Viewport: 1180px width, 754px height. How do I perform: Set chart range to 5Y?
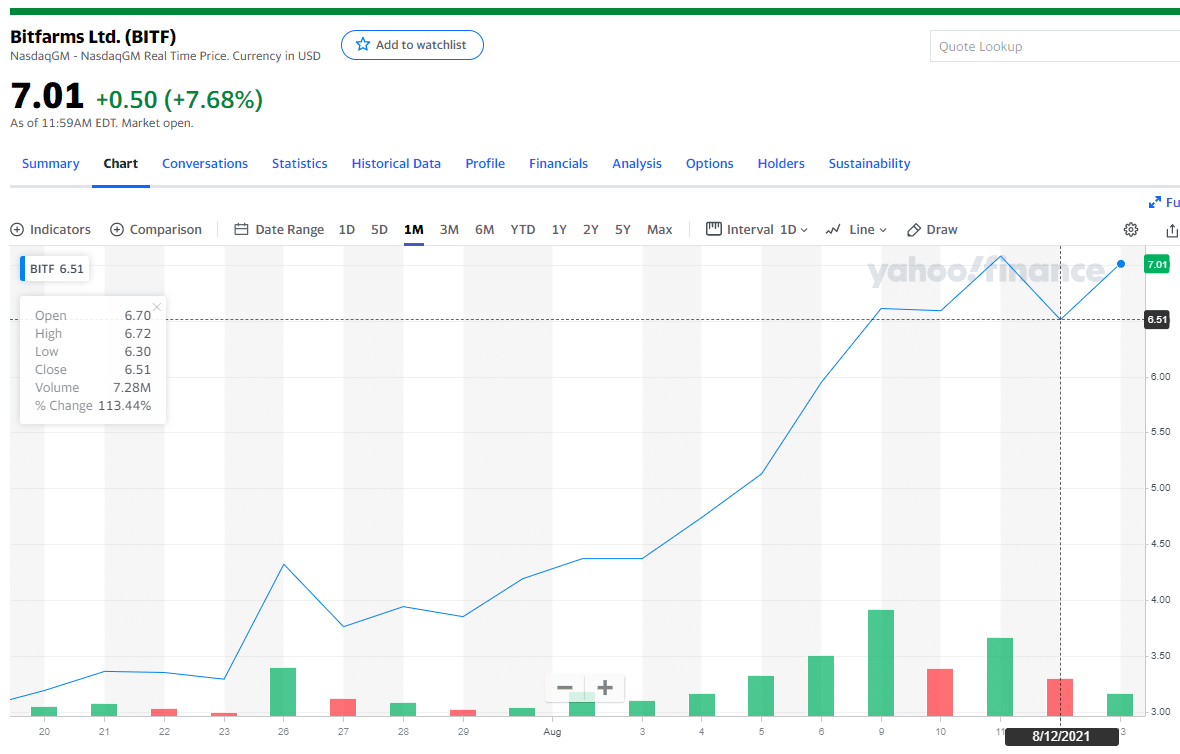tap(622, 230)
